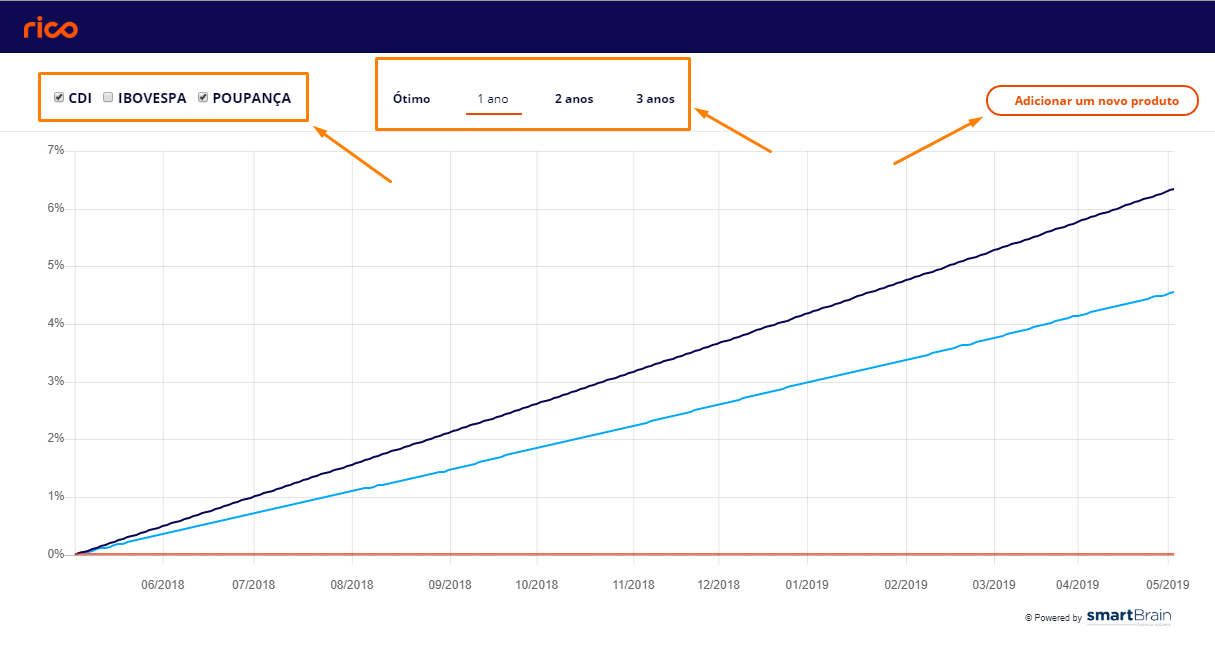Click the rico logo in the header

tap(50, 27)
